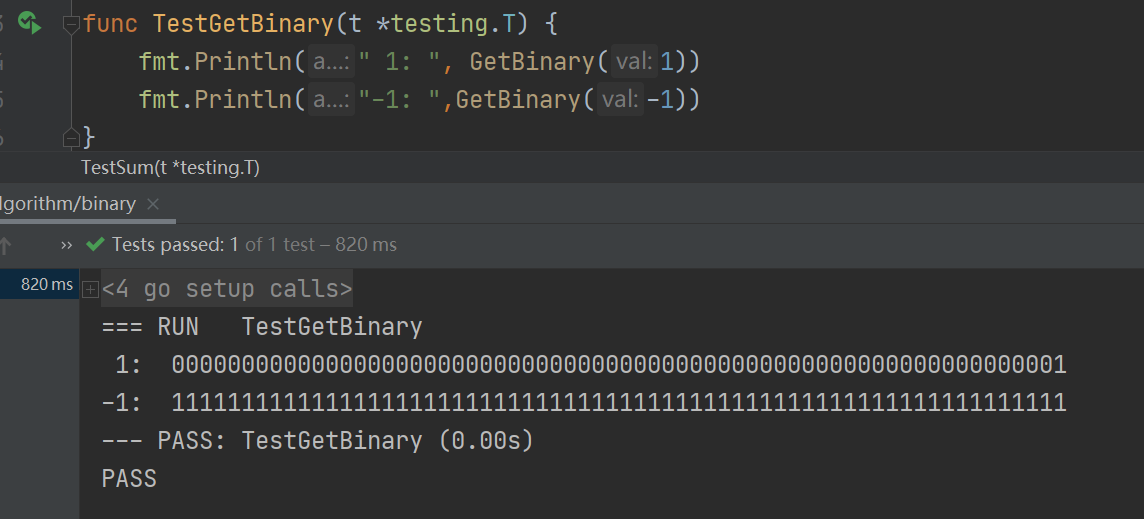Viewport: 1144px width, 519px height.
Task: Click the TestGetBinary function name in editor
Action: tap(243, 23)
